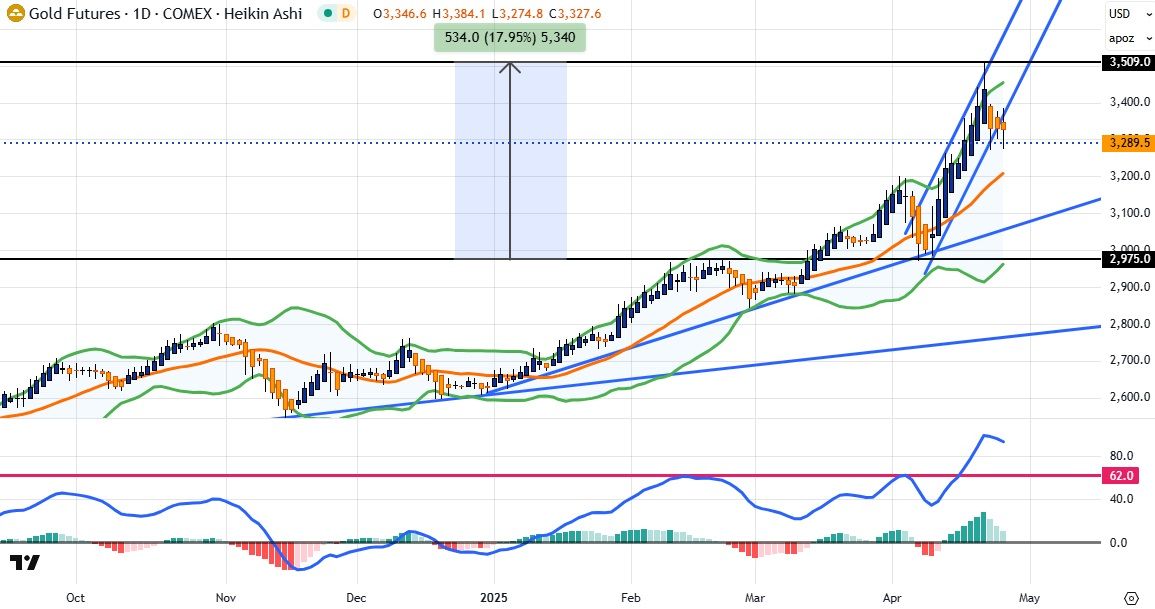Select the red horizontal 62.0 line in indicator pane
This screenshot has height=609, width=1155.
coord(550,476)
